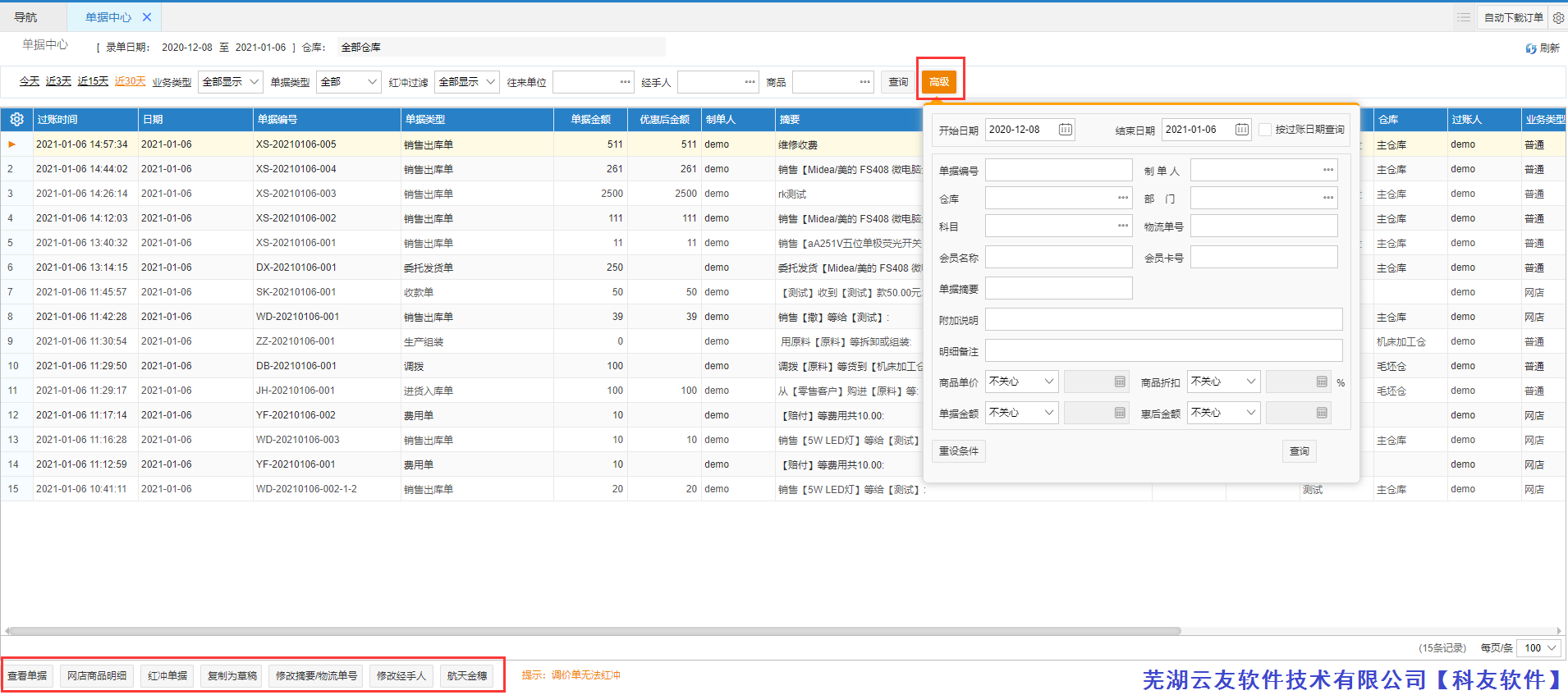Screen dimensions: 1568x695
Task: Open the 仓库 lookup ellipsis in the advanced panel
Action: [1123, 198]
